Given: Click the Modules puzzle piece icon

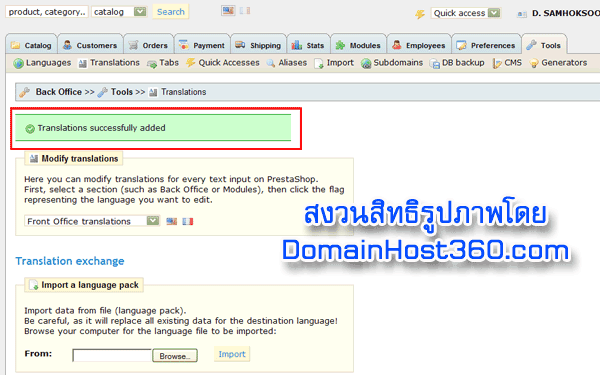Looking at the screenshot, I should pos(340,46).
